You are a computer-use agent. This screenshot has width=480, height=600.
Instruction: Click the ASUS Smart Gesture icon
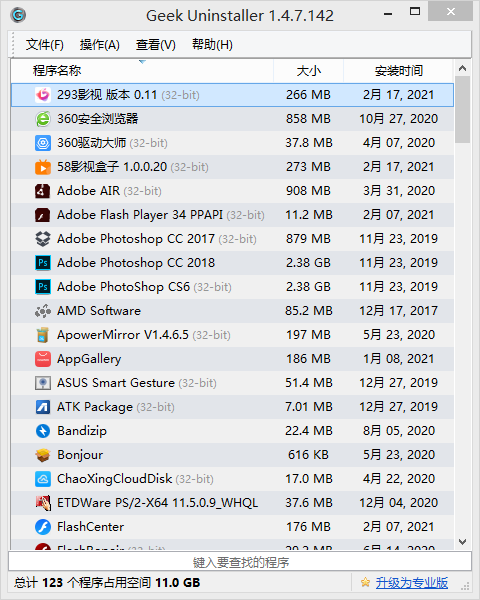coord(42,383)
